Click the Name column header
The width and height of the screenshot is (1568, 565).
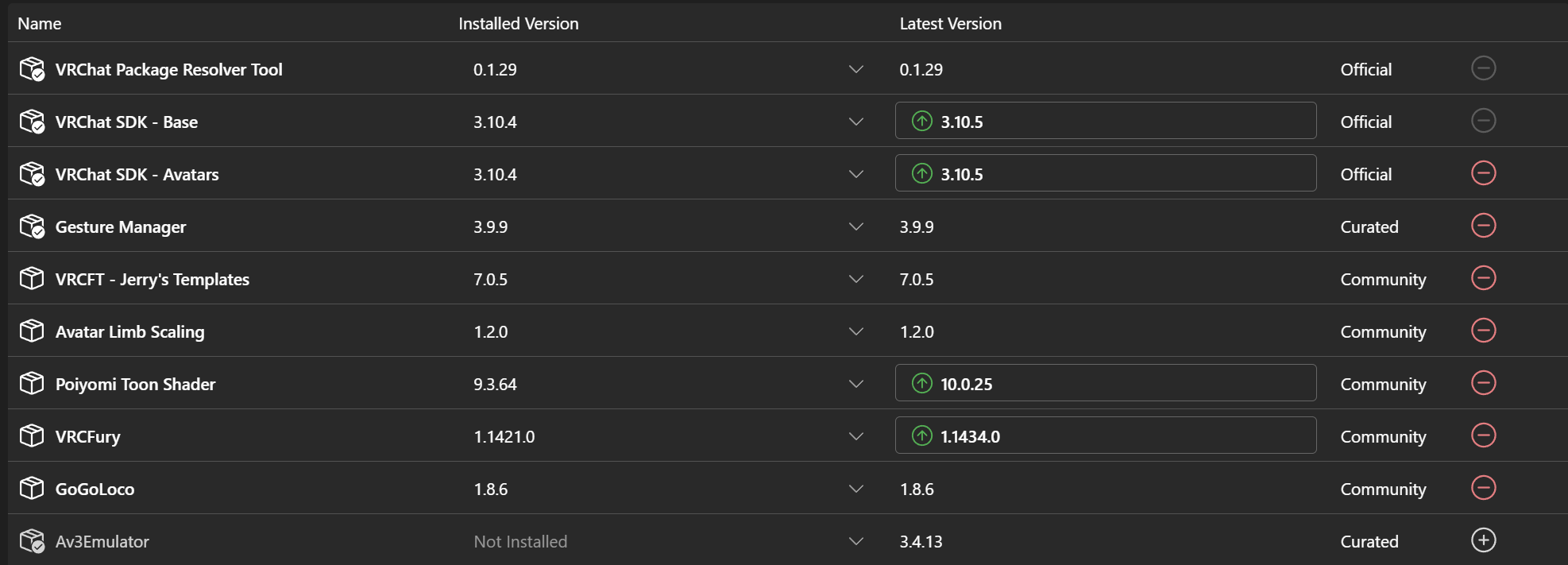pos(40,24)
